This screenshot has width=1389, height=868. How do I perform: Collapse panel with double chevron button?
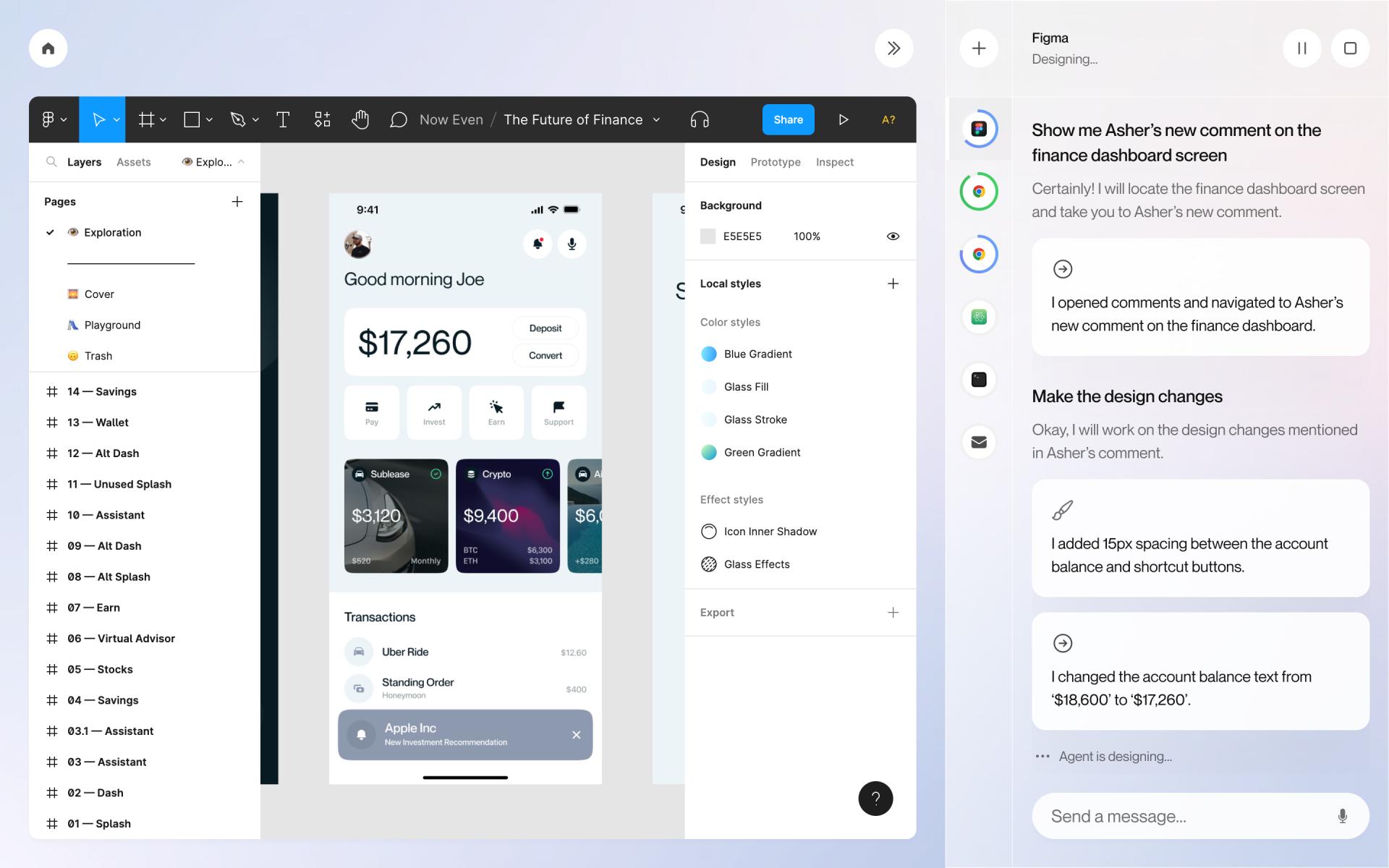tap(894, 48)
